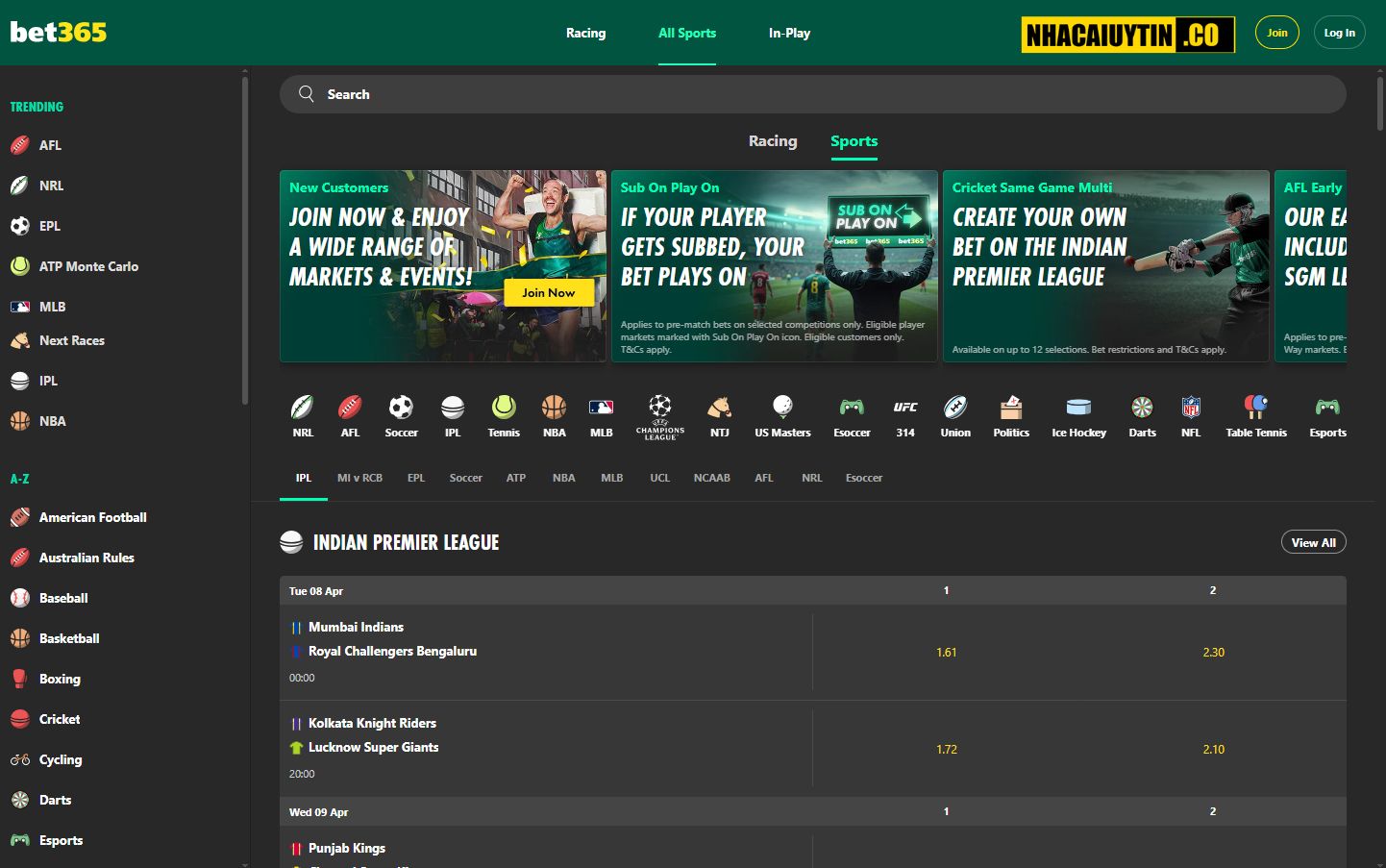Go to Racing in the top navigation
The width and height of the screenshot is (1386, 868).
coord(585,33)
